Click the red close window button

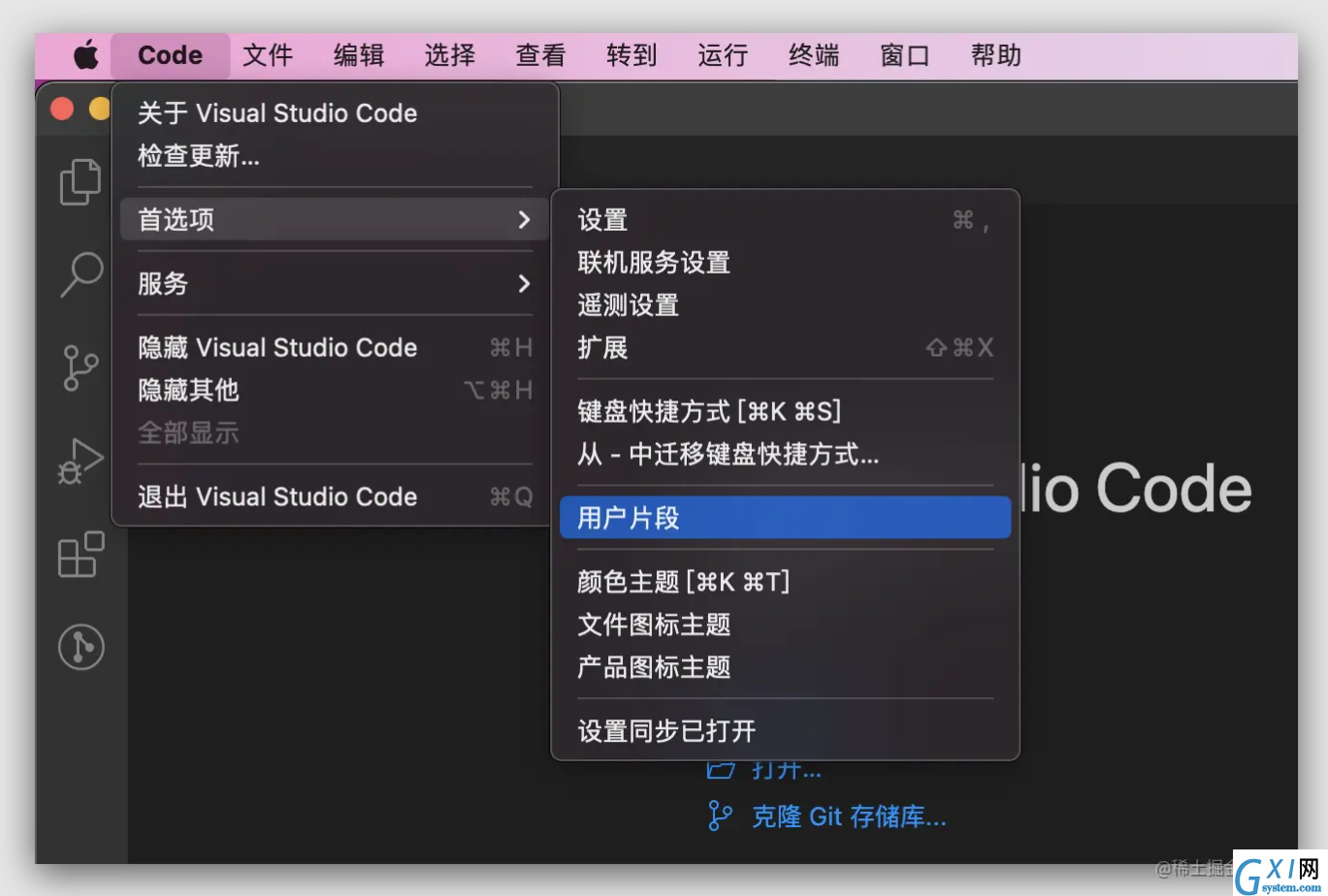point(62,109)
